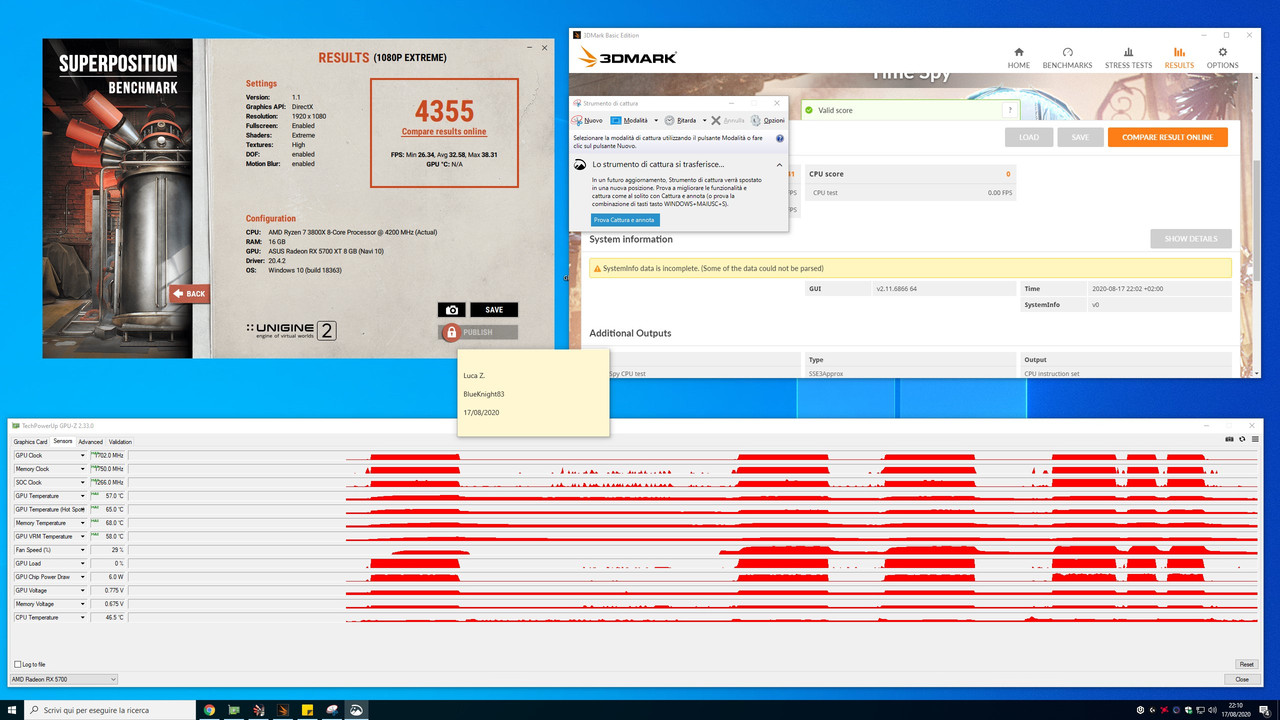The image size is (1280, 720).
Task: Click the yellow sticky note 'Luca Z.'
Action: (x=533, y=392)
